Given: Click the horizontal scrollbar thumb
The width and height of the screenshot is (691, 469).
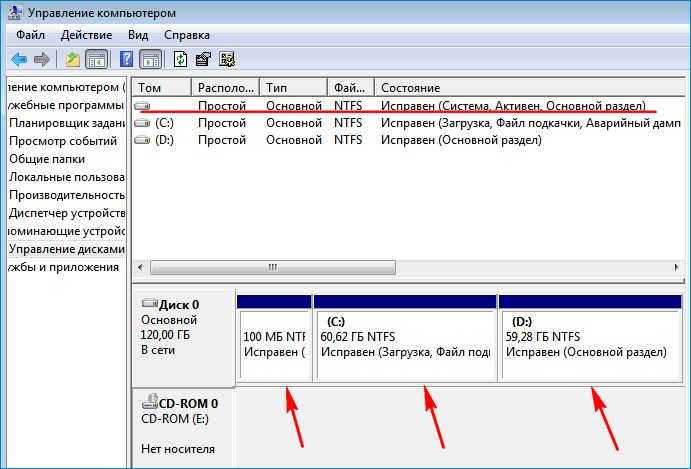Looking at the screenshot, I should point(273,267).
